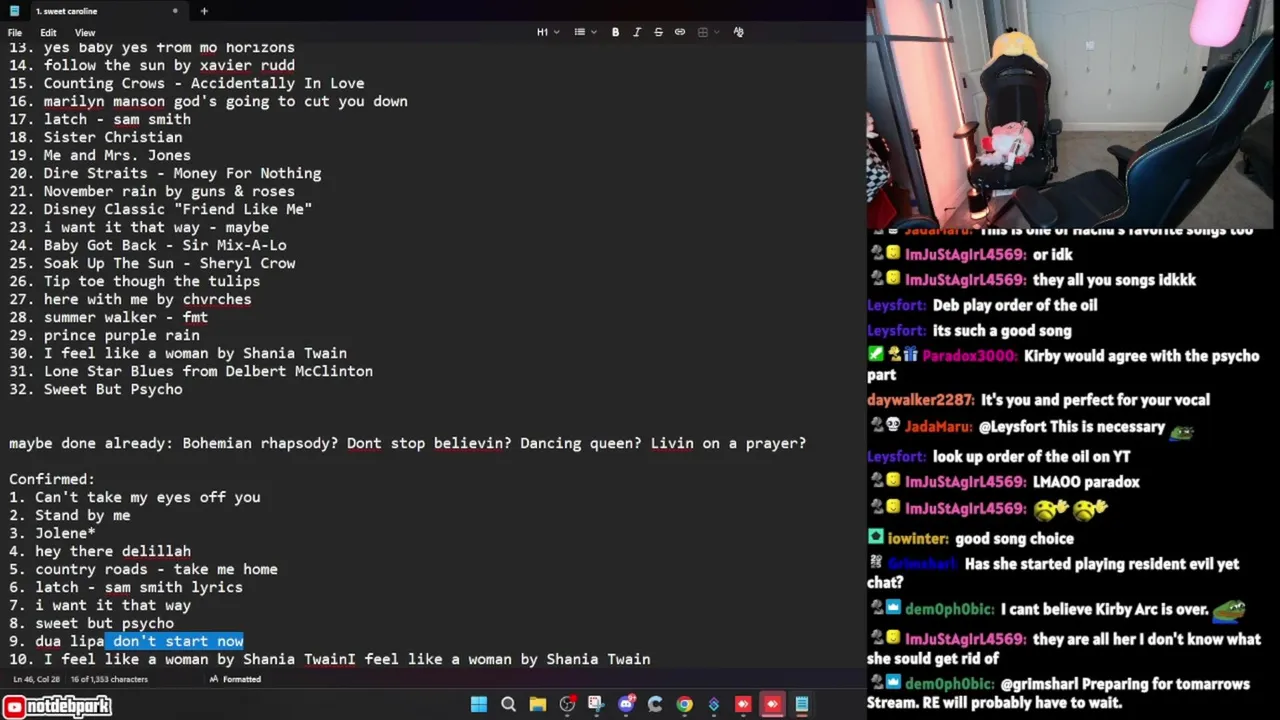The image size is (1280, 720).
Task: Open File Explorer from taskbar
Action: (x=537, y=704)
